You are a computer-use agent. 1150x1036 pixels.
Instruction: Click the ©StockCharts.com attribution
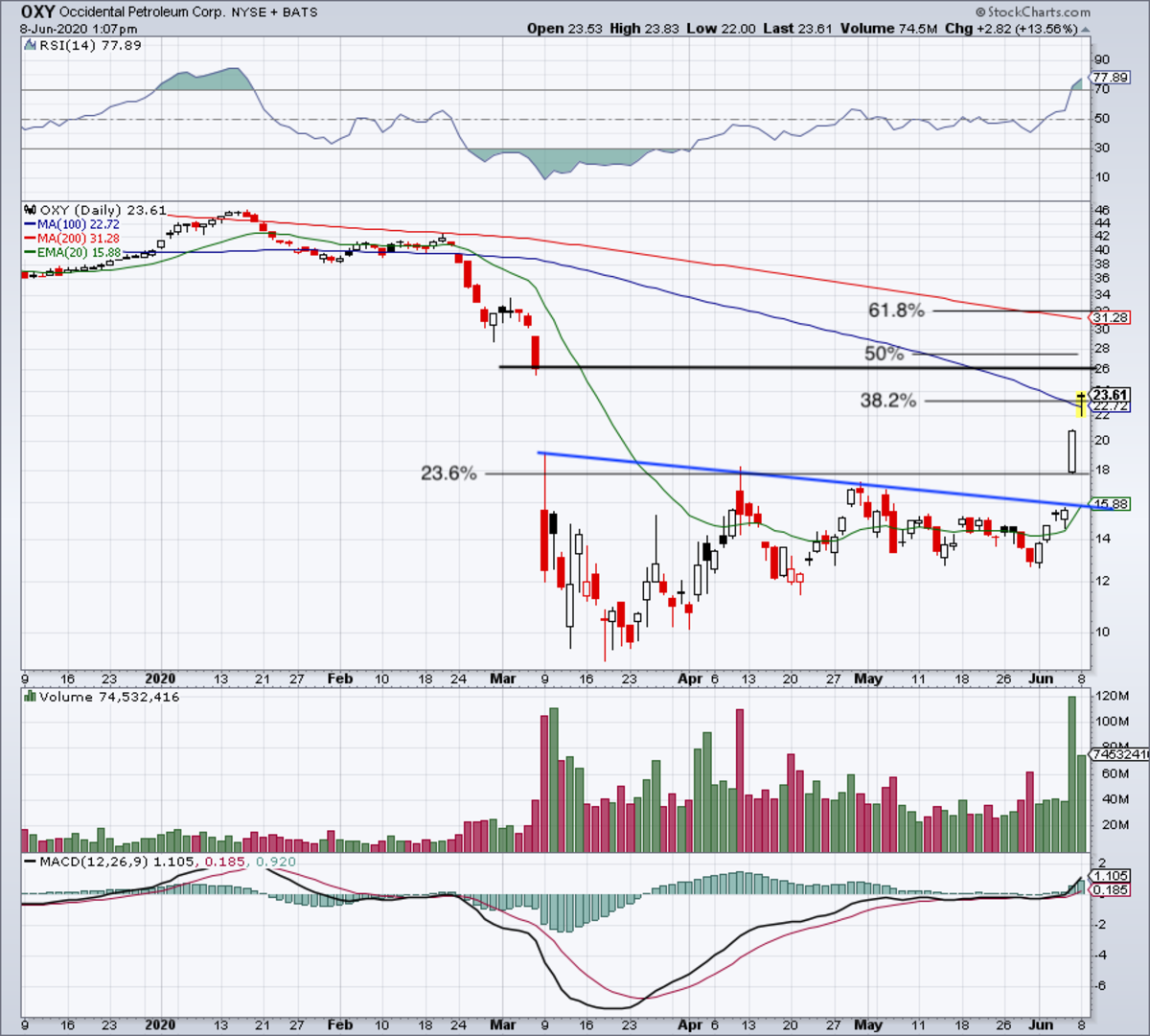pos(1033,12)
